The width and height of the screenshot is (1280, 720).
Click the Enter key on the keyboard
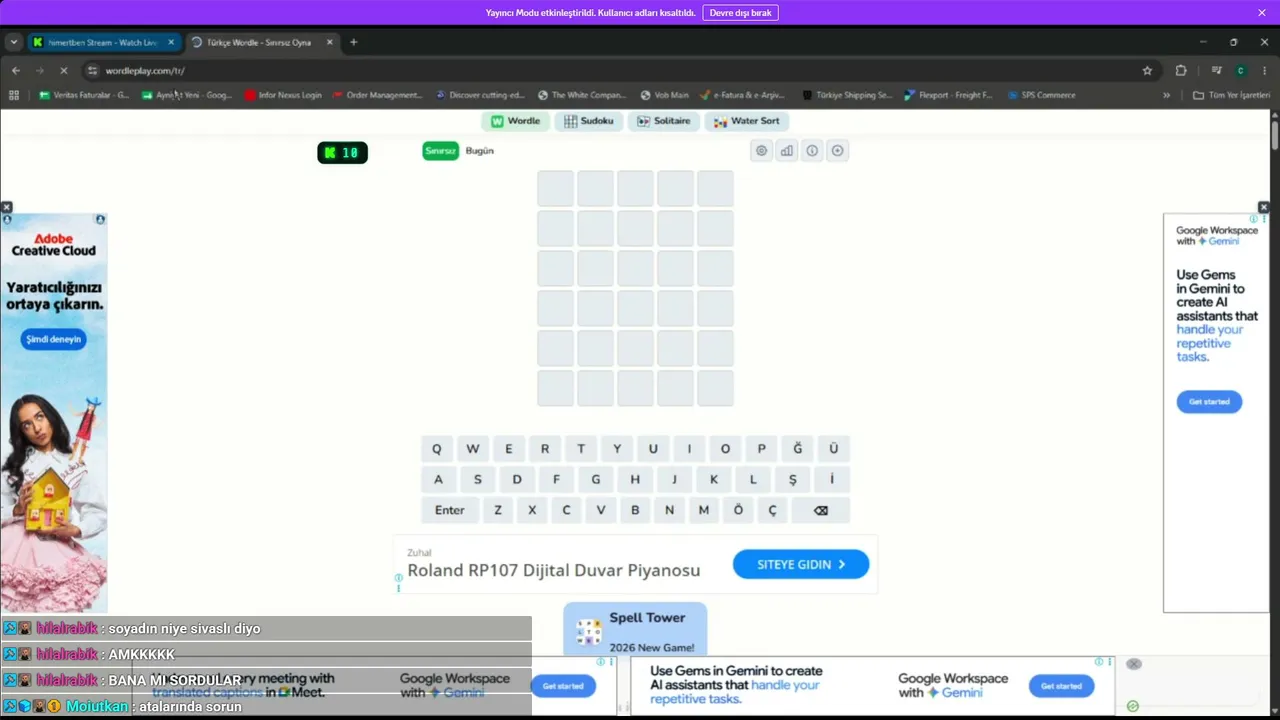(x=450, y=510)
